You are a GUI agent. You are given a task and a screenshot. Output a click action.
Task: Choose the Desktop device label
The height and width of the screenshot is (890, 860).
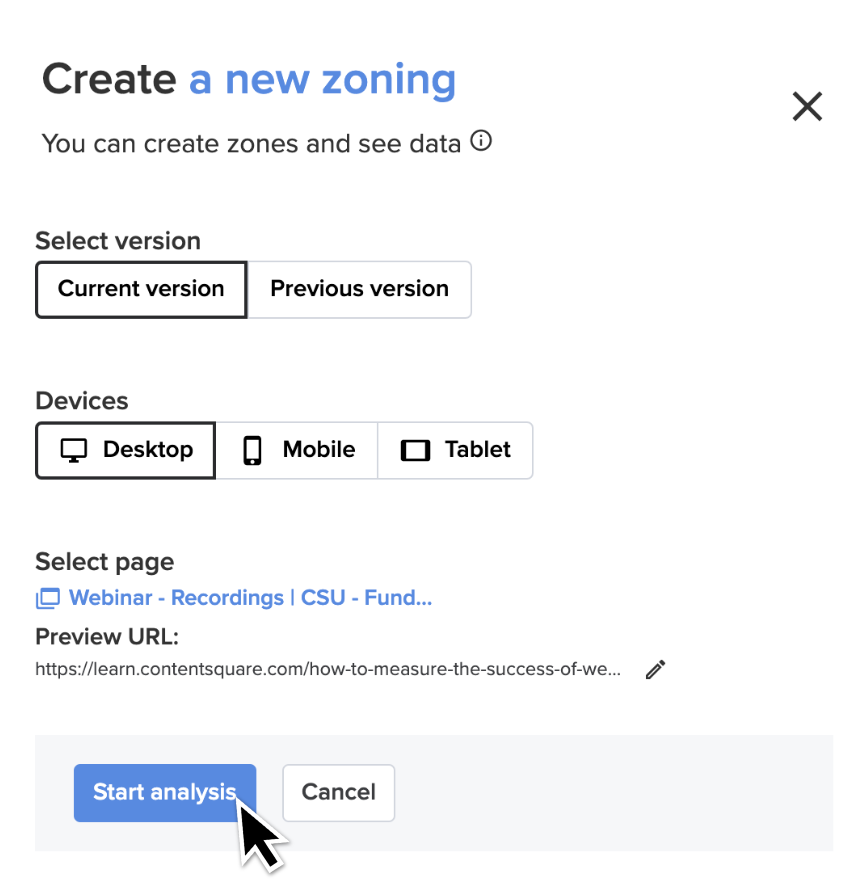(x=148, y=450)
